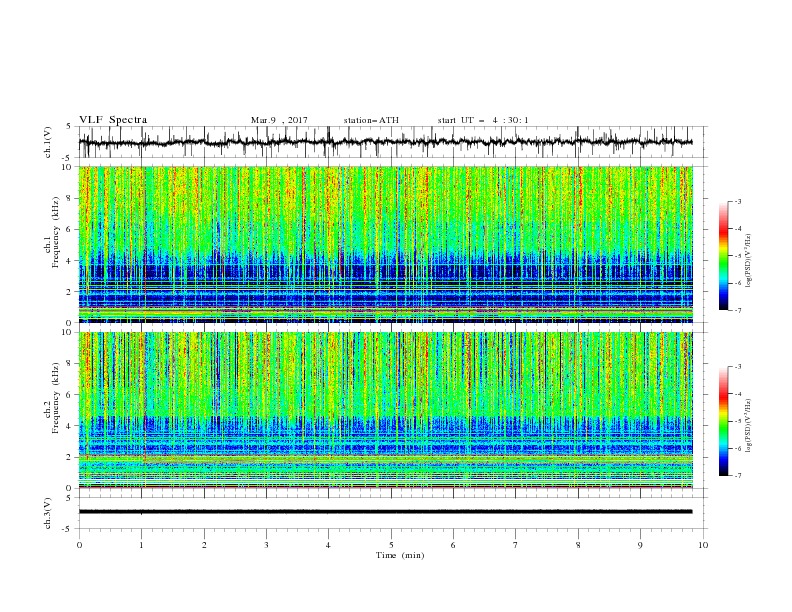Click time-axis tick label "7"
The height and width of the screenshot is (612, 792).
[x=516, y=545]
